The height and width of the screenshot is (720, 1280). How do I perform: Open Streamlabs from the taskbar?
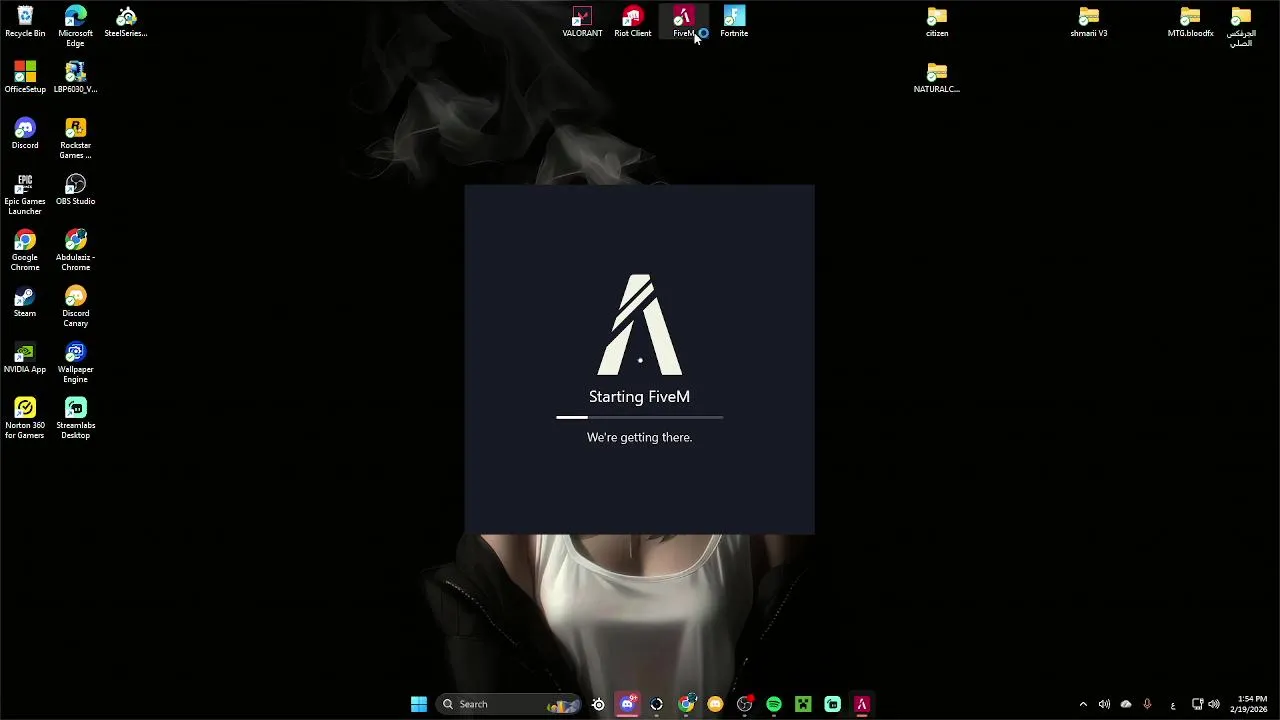tap(832, 704)
